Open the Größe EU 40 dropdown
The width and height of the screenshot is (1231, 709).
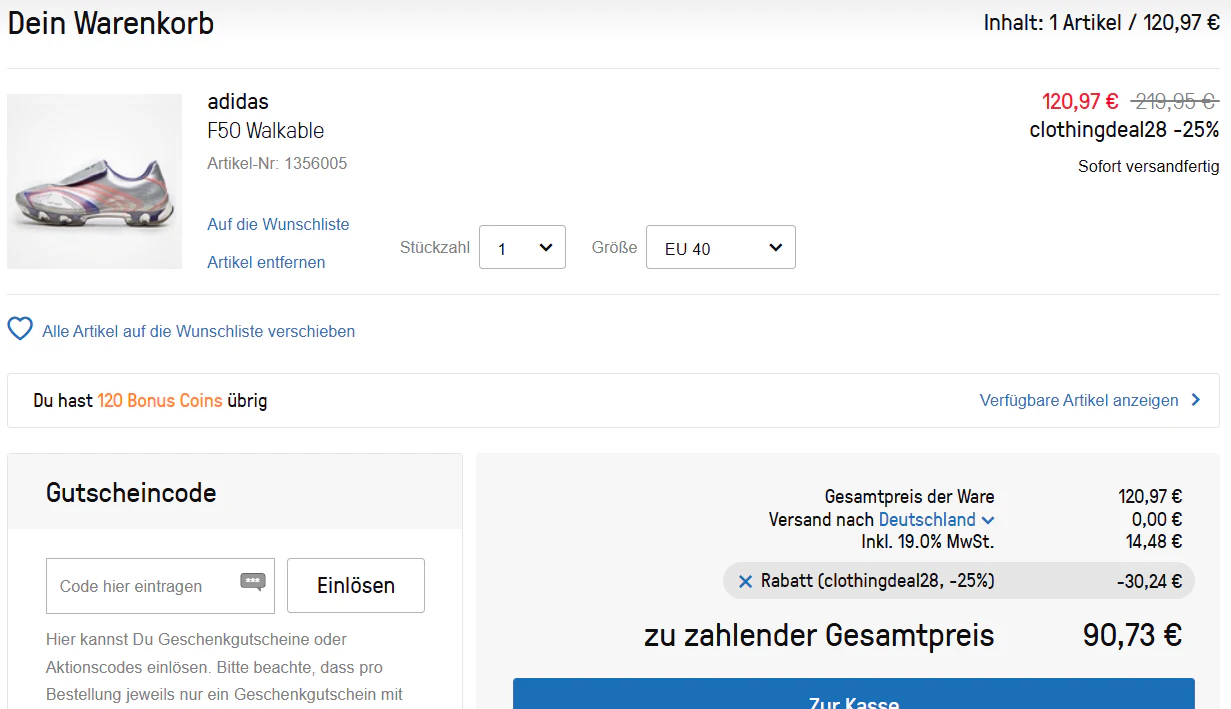pos(721,247)
